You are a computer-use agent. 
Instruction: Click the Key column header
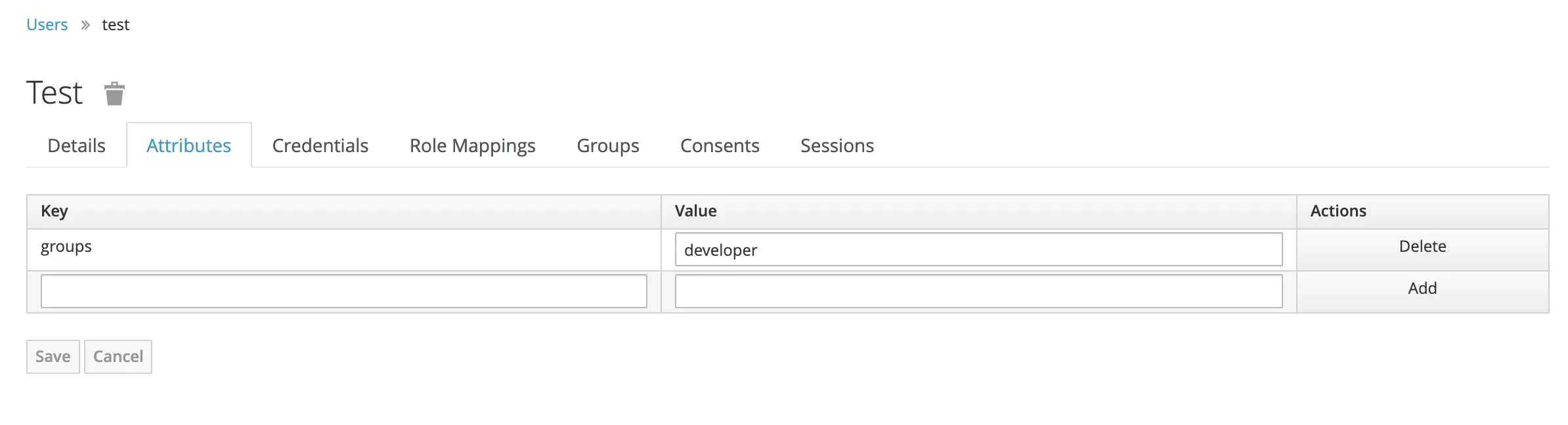coord(54,211)
